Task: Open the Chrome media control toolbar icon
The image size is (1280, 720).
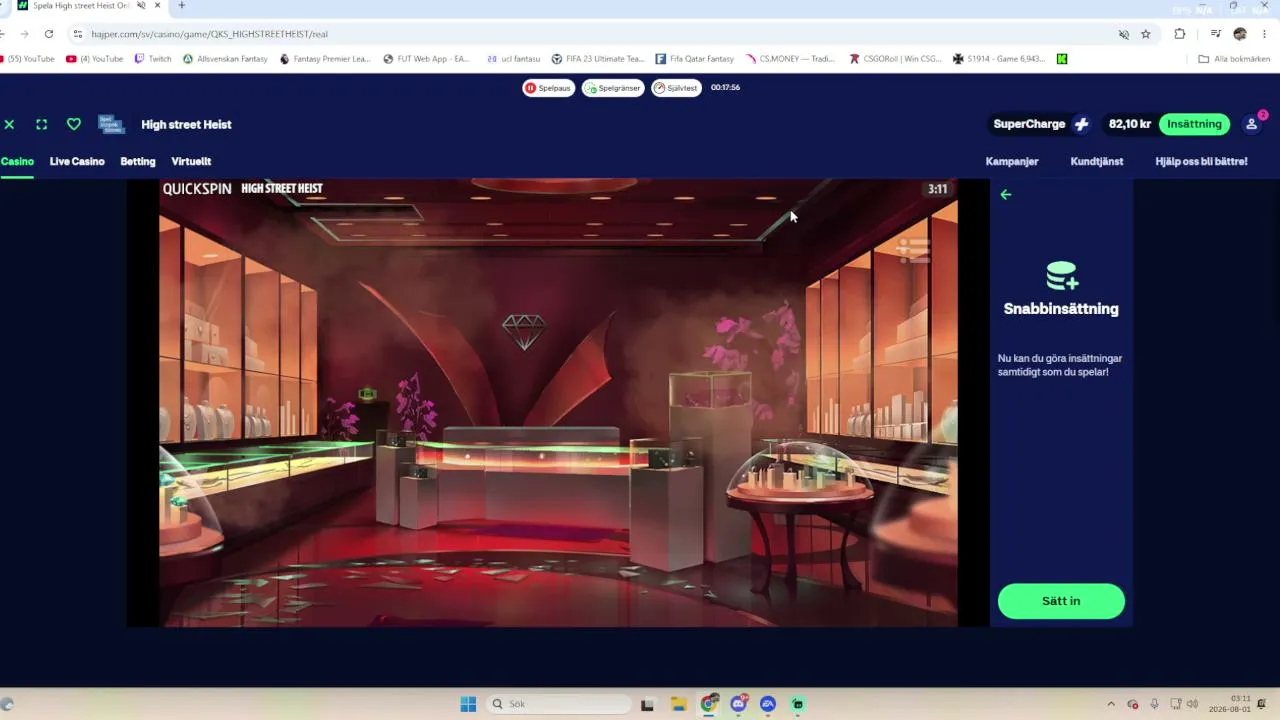Action: coord(1216,34)
